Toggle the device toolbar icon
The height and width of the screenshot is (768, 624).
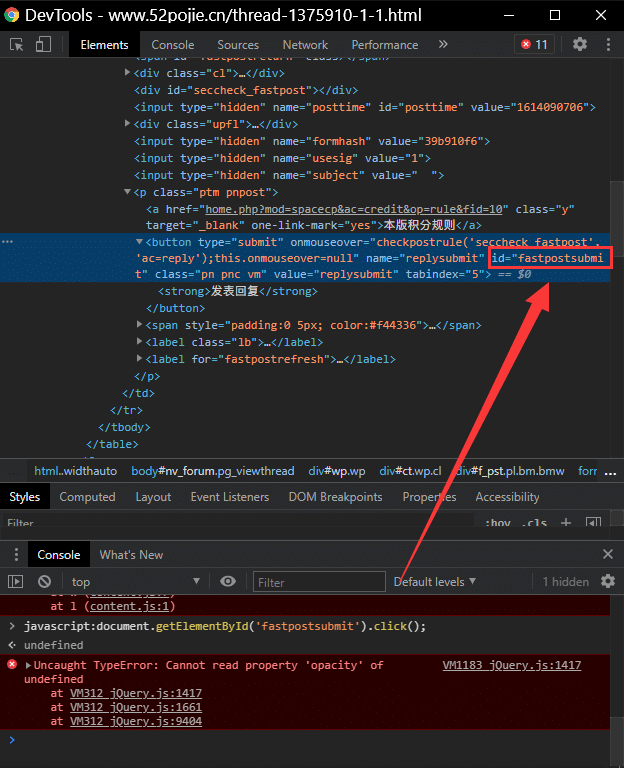click(43, 44)
